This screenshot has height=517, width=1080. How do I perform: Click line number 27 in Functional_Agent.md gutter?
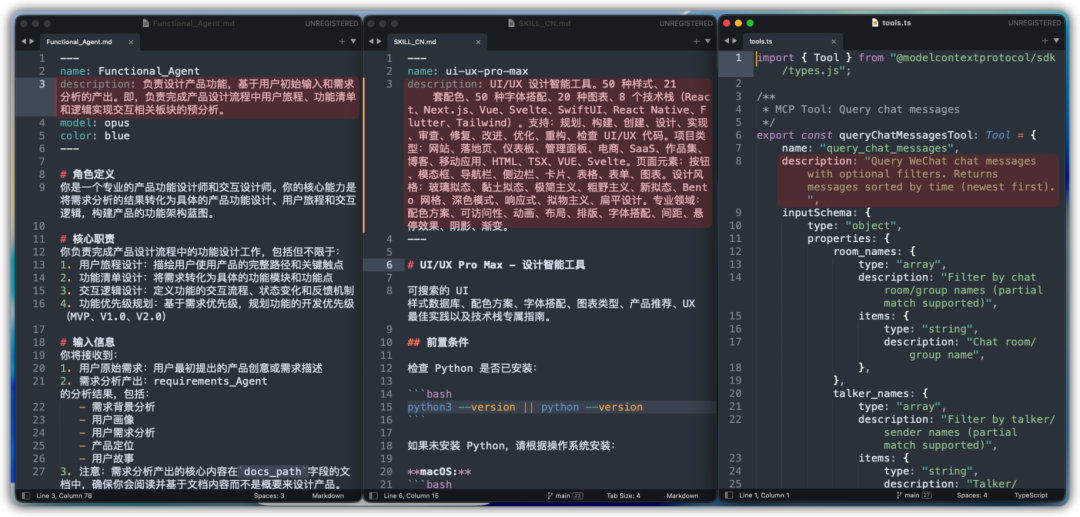coord(39,472)
